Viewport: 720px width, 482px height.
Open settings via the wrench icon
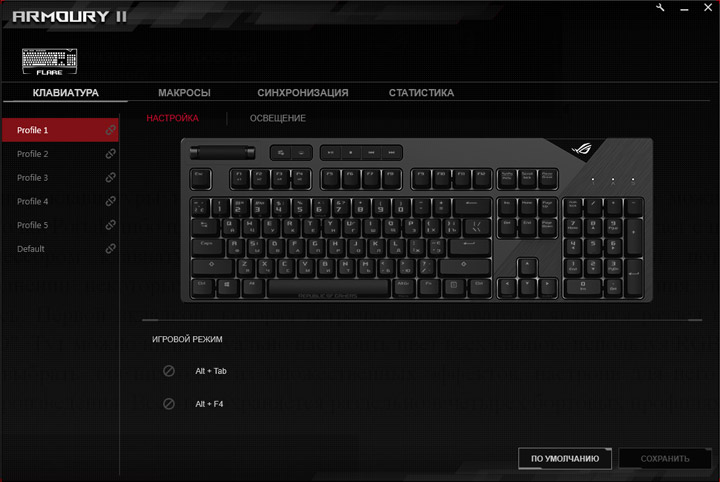pyautogui.click(x=660, y=8)
